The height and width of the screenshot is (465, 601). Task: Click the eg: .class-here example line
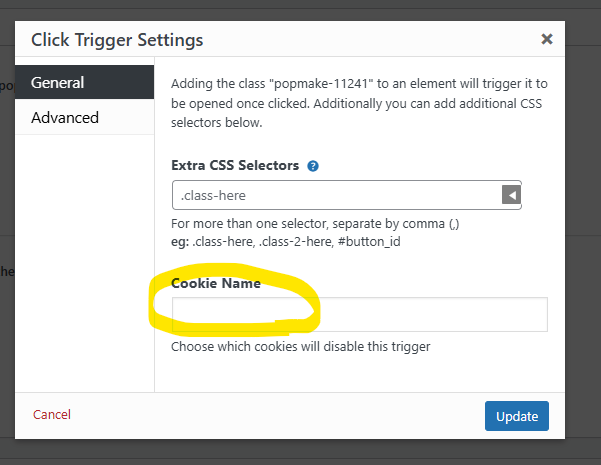(286, 242)
